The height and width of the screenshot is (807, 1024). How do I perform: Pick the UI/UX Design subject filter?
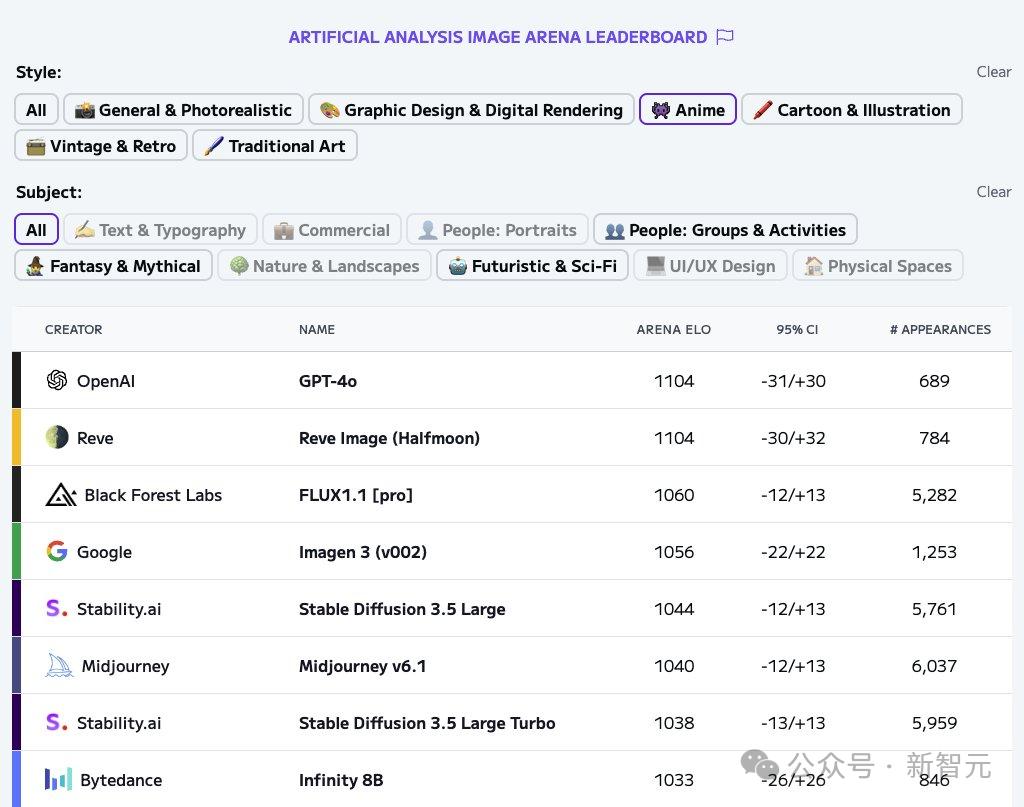coord(711,266)
